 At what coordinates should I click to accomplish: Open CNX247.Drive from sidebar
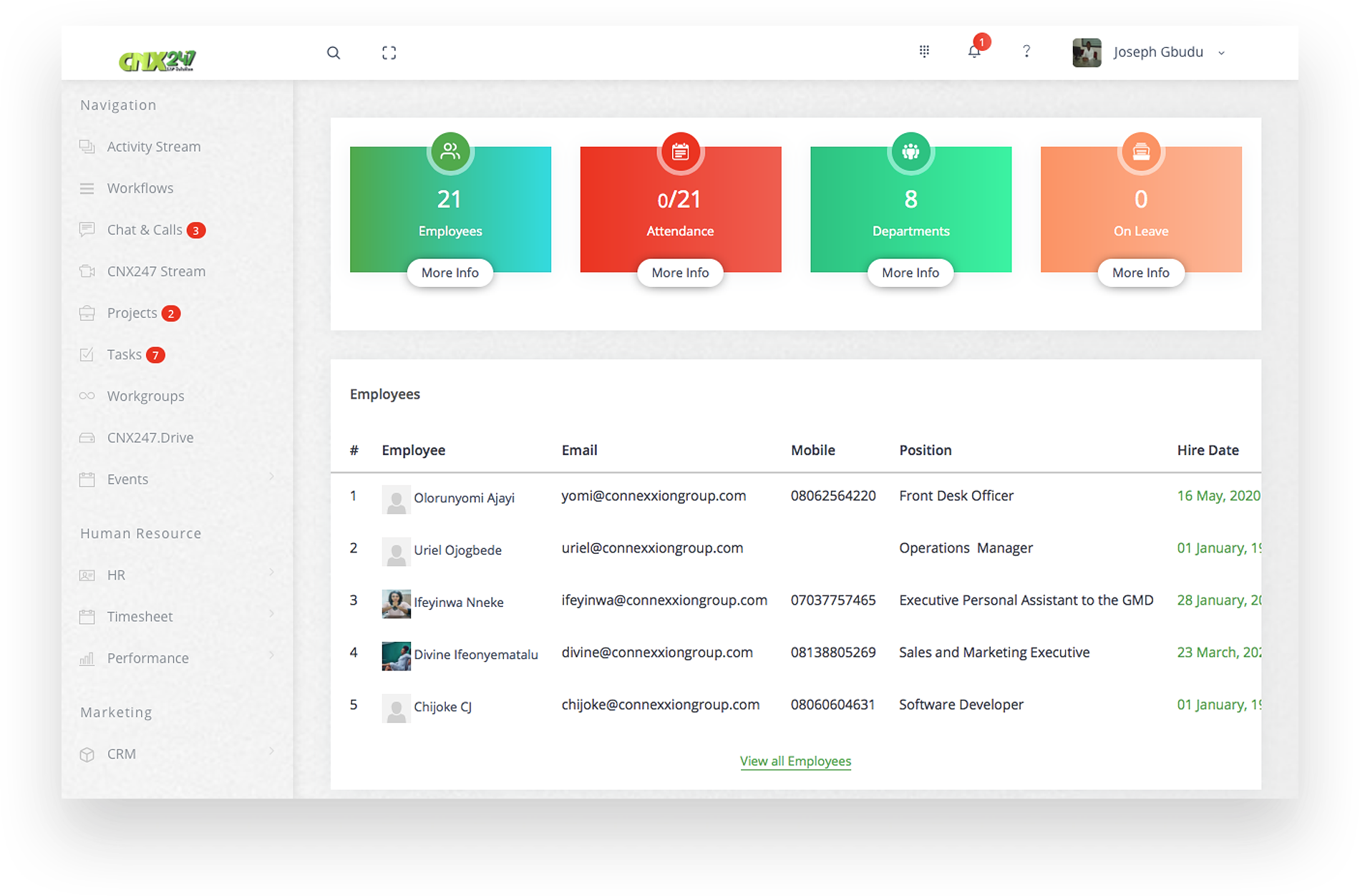click(150, 438)
